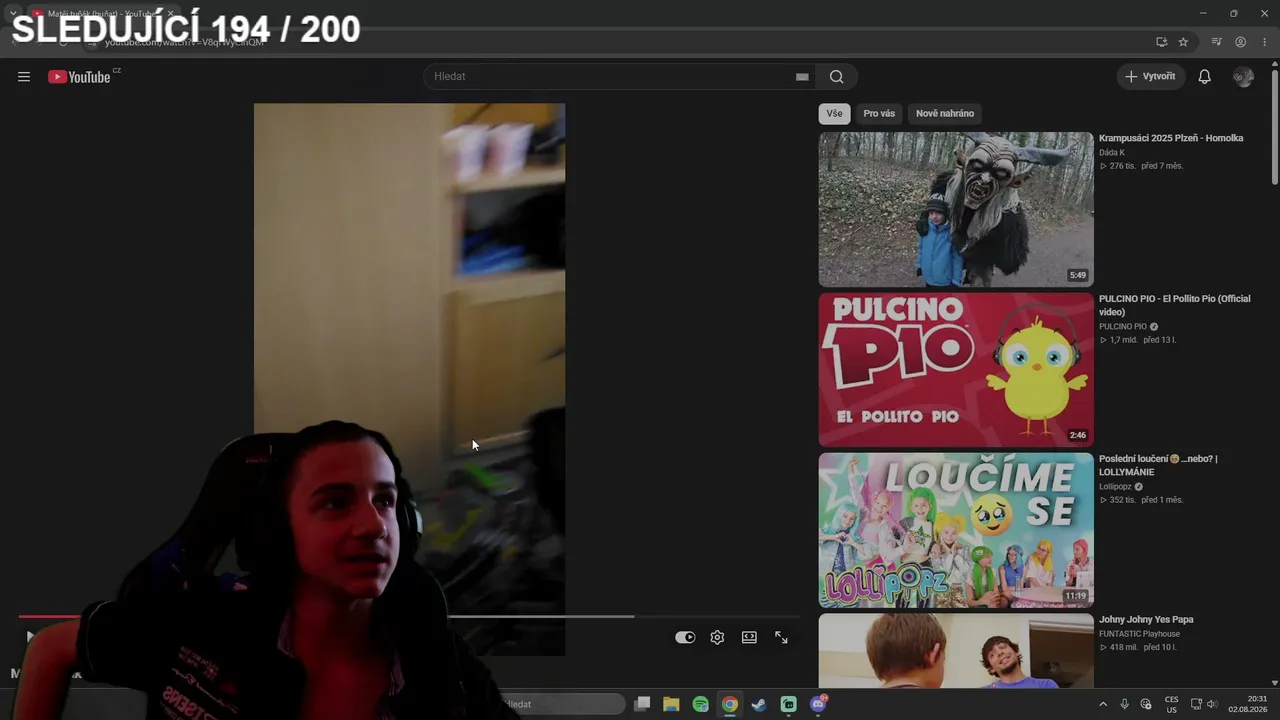1280x720 pixels.
Task: Visit the FUNTASTIC Playhouse channel link
Action: (x=1139, y=634)
